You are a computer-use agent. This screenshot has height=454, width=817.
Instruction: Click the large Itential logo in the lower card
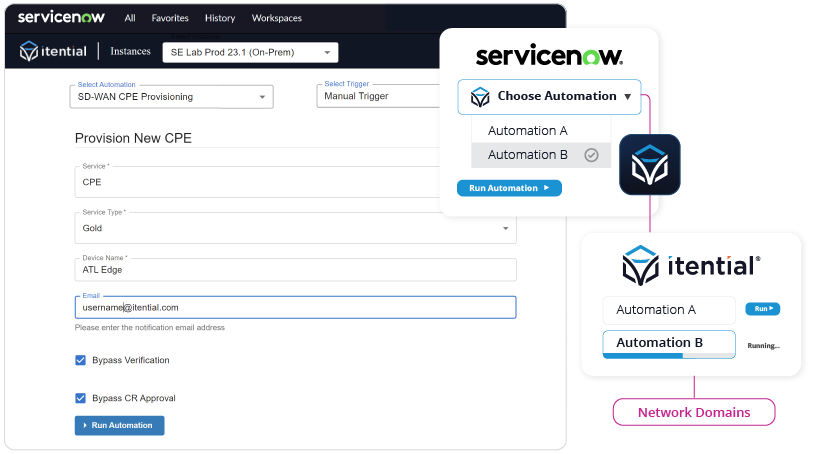(x=690, y=267)
